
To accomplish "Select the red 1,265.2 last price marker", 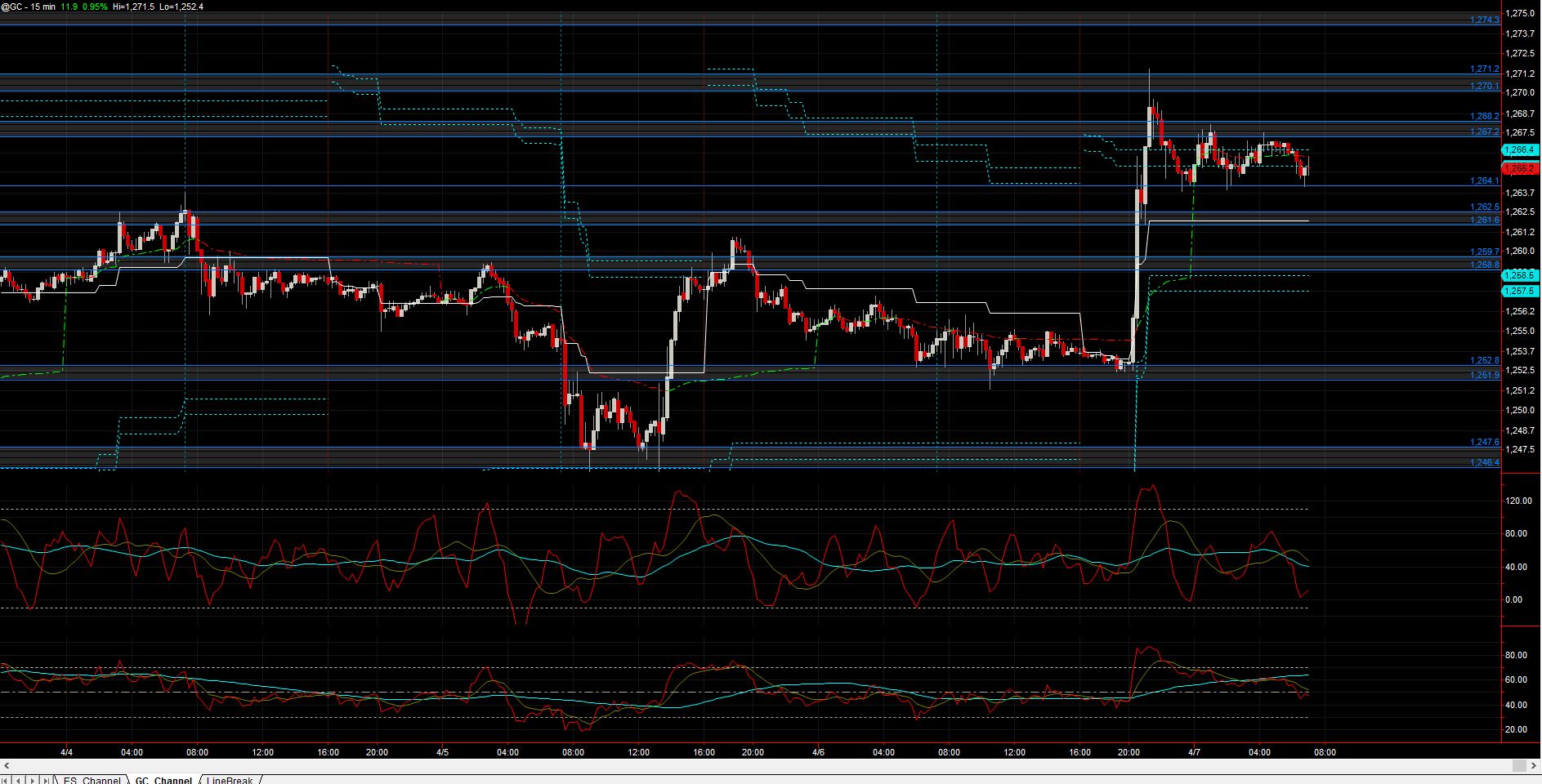I will tap(1520, 168).
